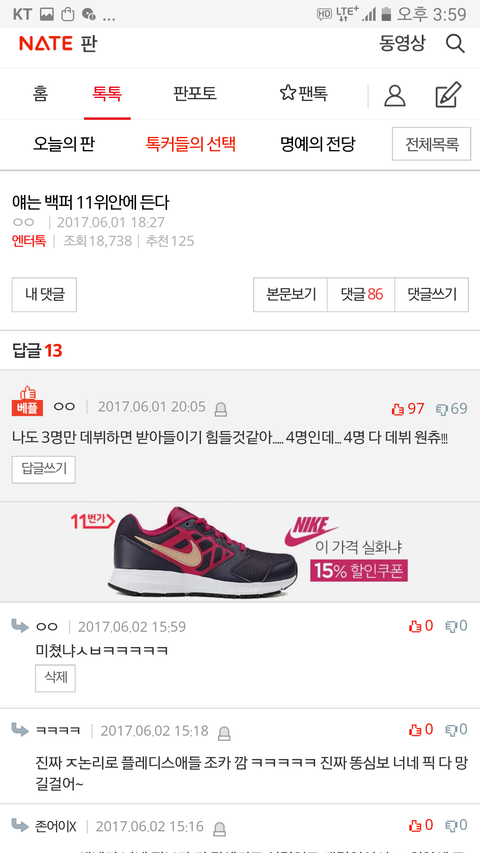Upvote the best comment with 97 likes
Viewport: 480px width, 853px height.
coord(408,409)
